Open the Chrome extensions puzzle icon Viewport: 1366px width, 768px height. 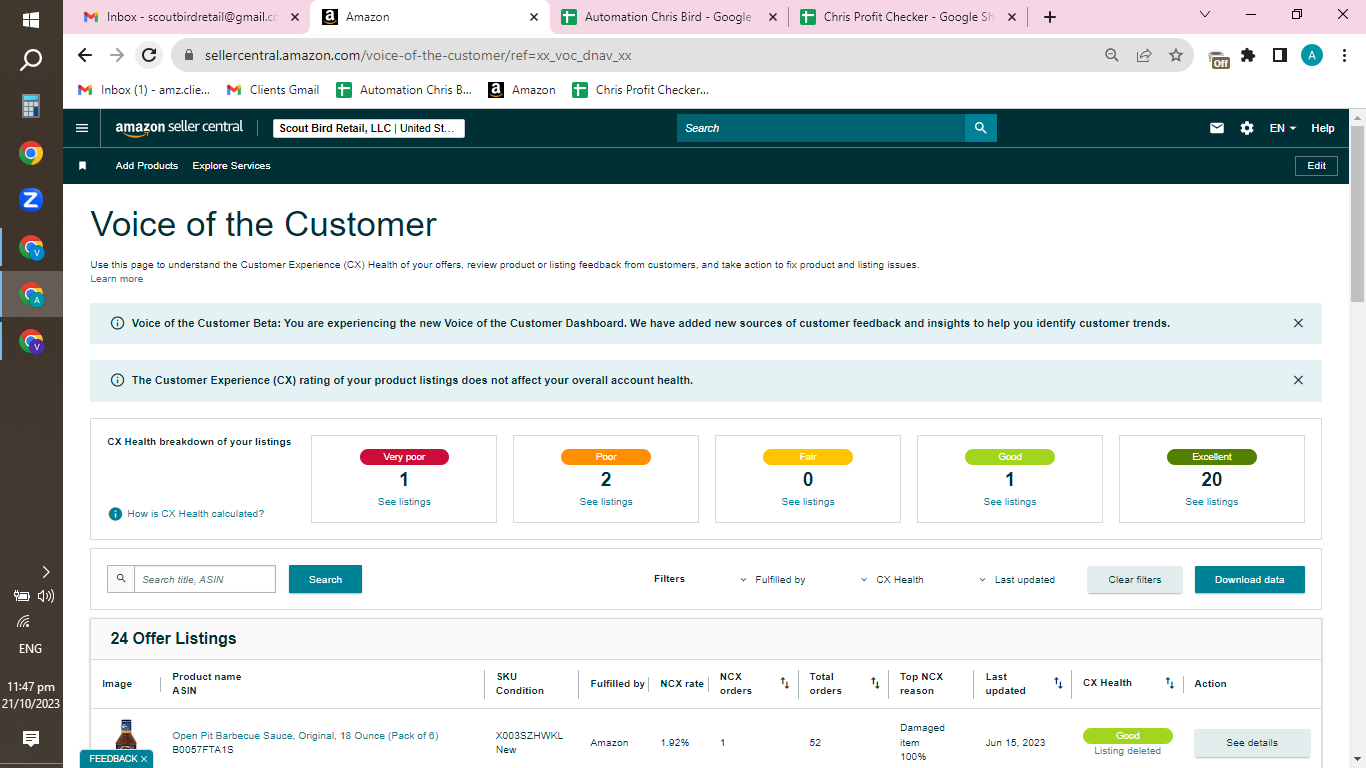[x=1248, y=55]
